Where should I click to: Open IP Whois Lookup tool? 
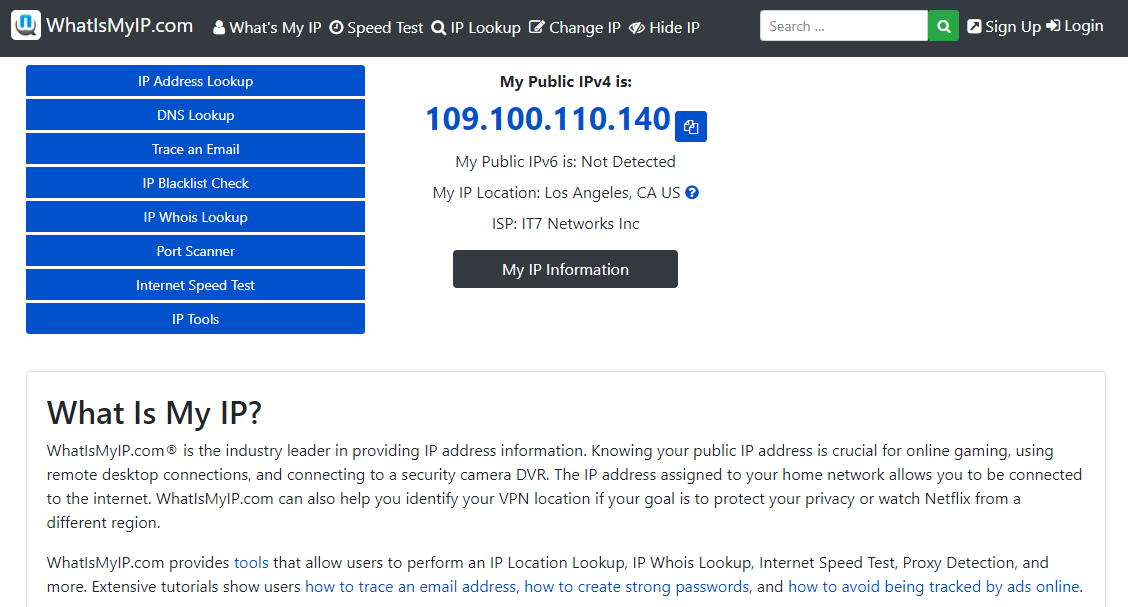(196, 217)
